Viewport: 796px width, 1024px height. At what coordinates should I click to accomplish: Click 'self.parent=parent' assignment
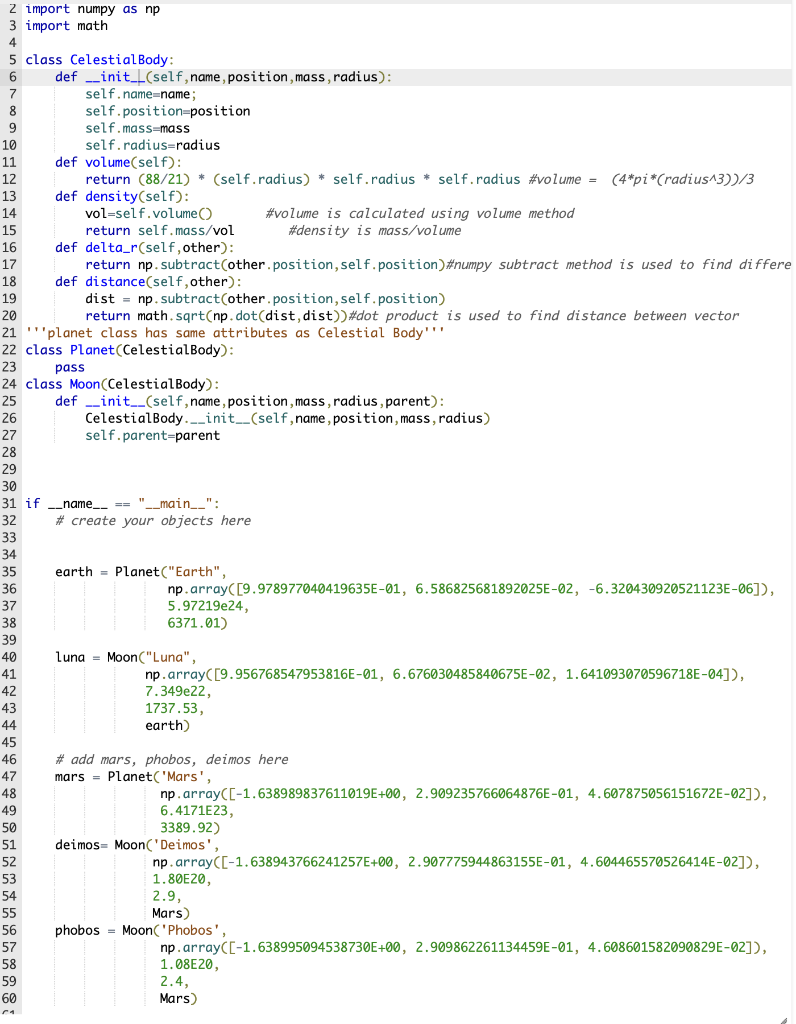(x=152, y=436)
